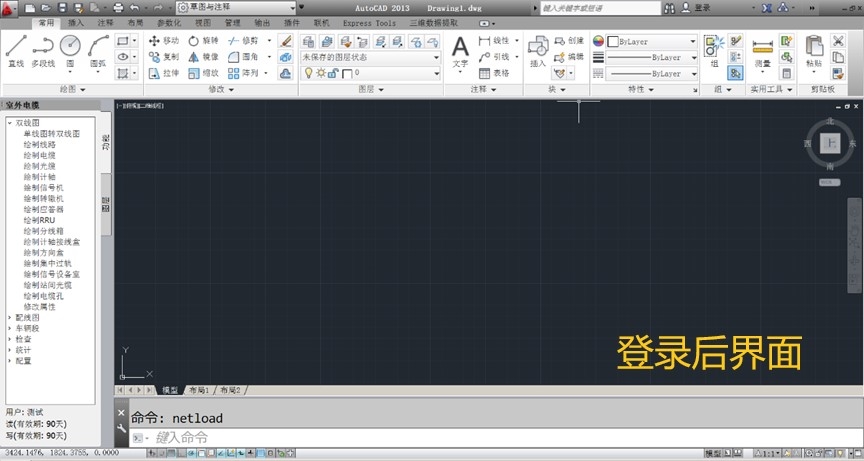The image size is (864, 461).
Task: Click the 线性 linear dimension tool
Action: pyautogui.click(x=494, y=40)
